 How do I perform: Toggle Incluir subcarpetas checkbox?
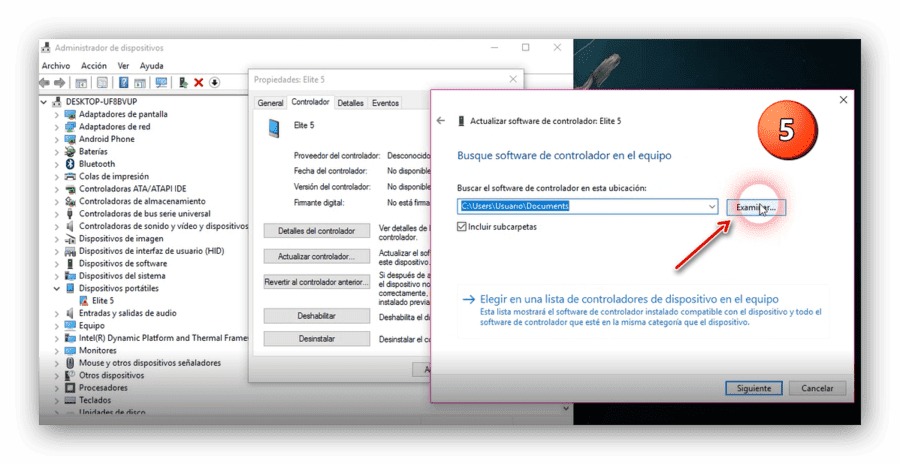pyautogui.click(x=461, y=227)
